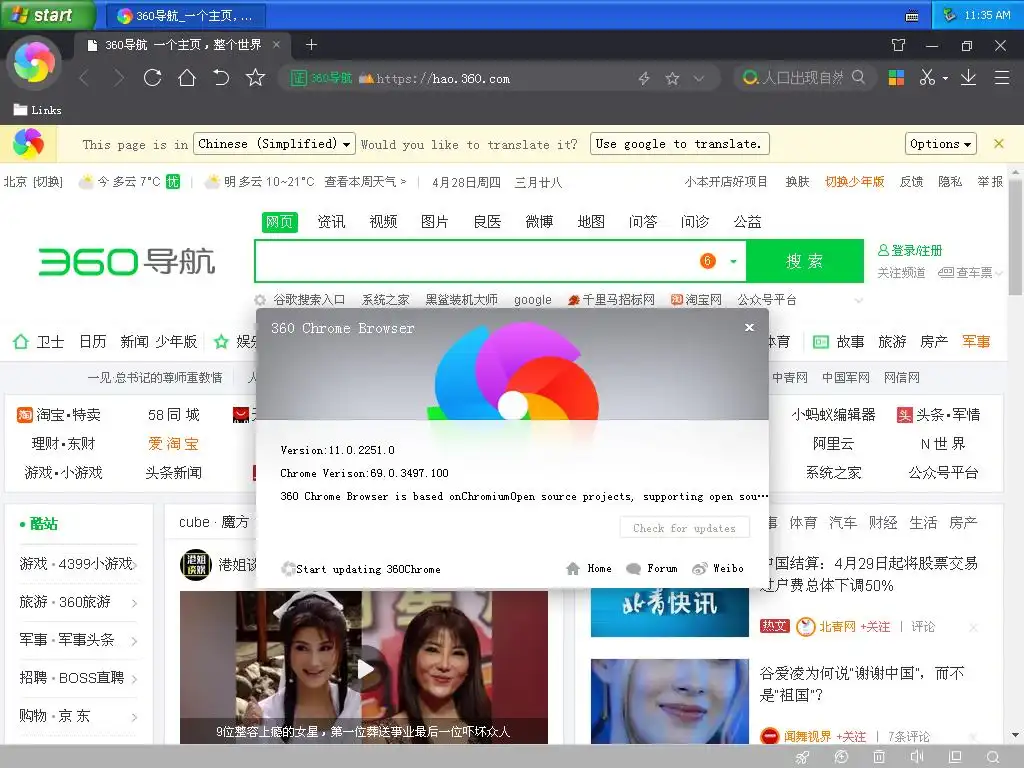Image resolution: width=1024 pixels, height=768 pixels.
Task: Select the 微博 search tab
Action: 539,222
